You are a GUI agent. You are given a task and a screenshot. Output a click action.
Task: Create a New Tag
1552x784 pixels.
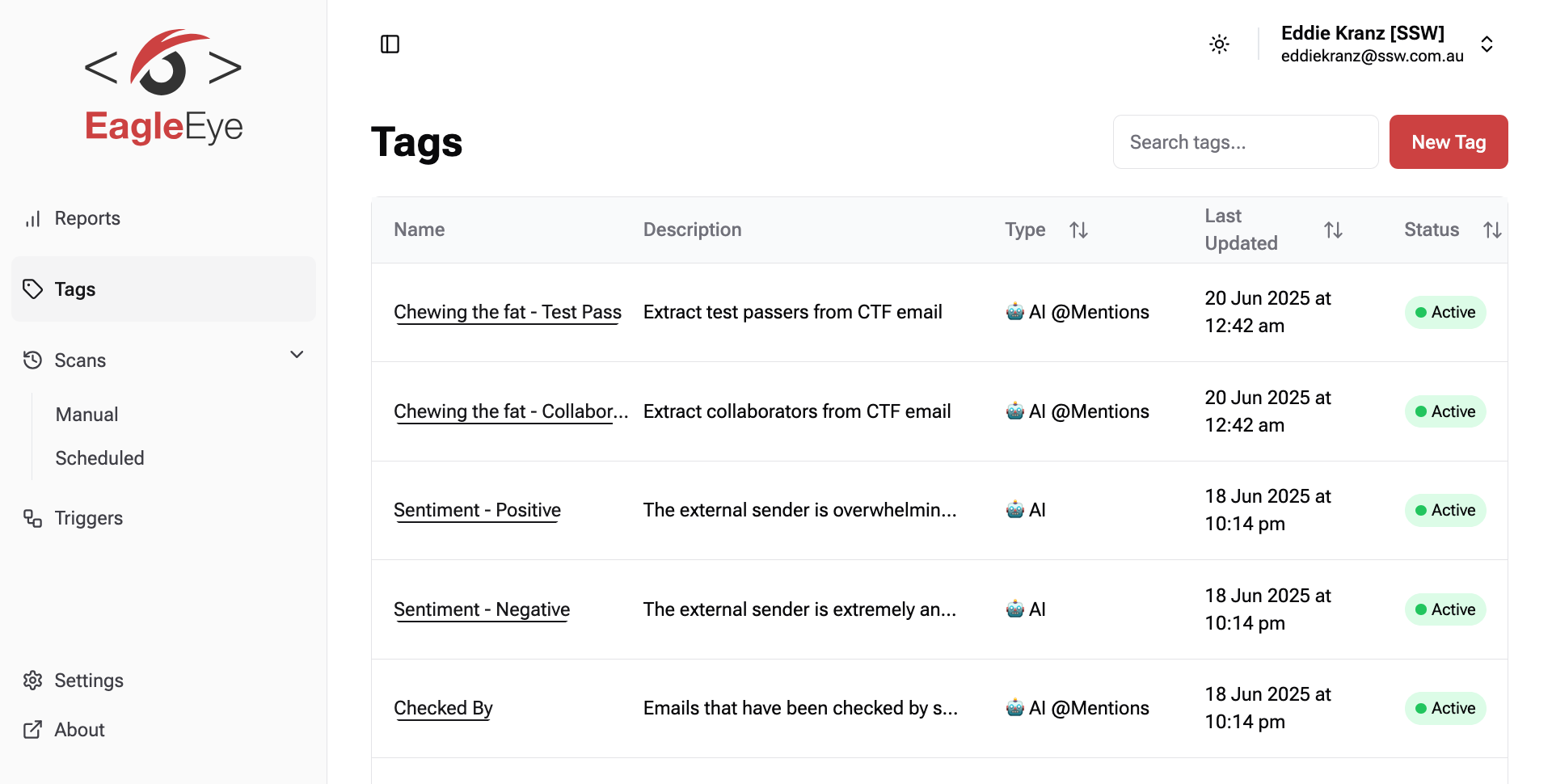1449,142
